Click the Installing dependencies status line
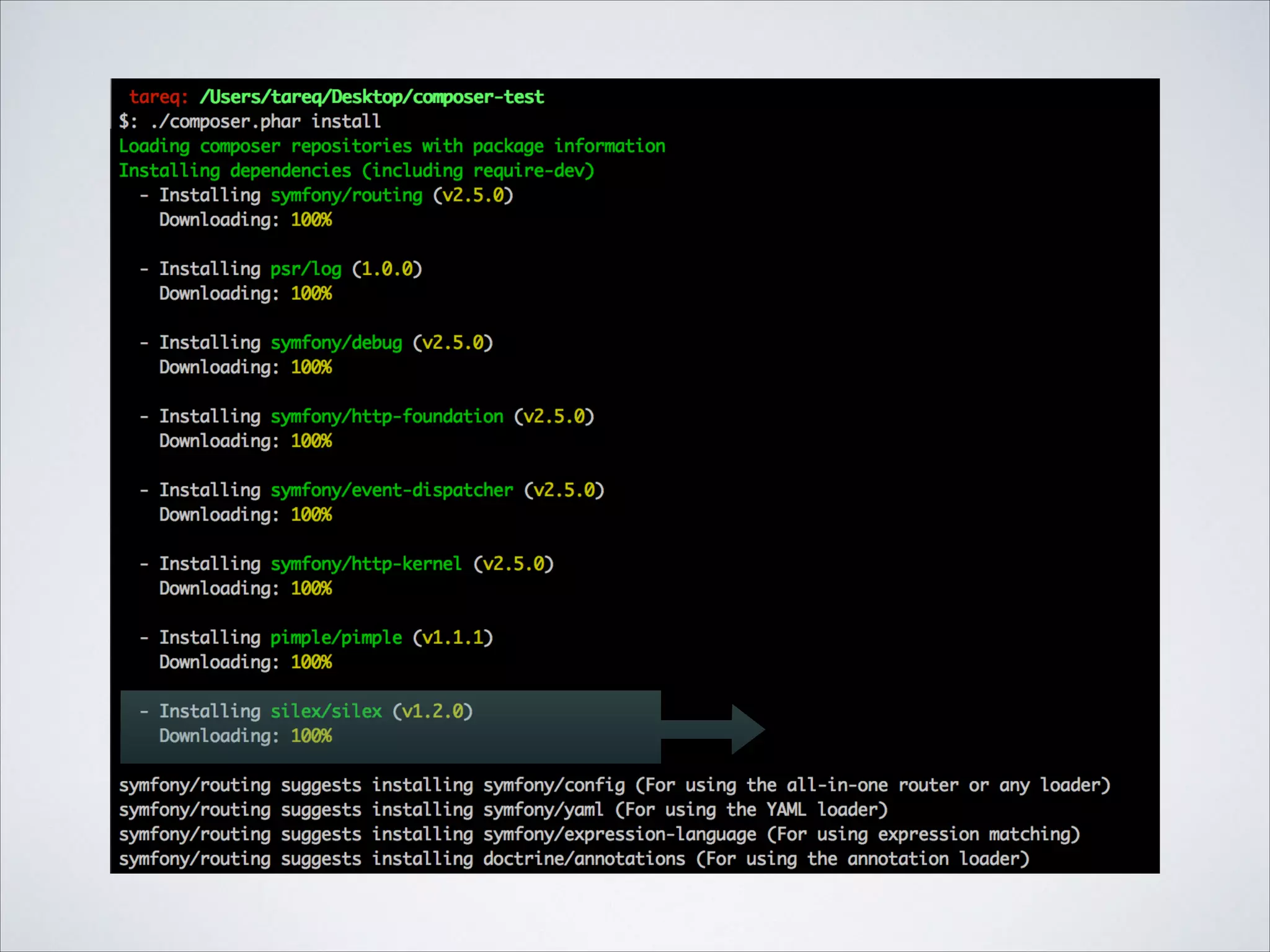 [356, 171]
